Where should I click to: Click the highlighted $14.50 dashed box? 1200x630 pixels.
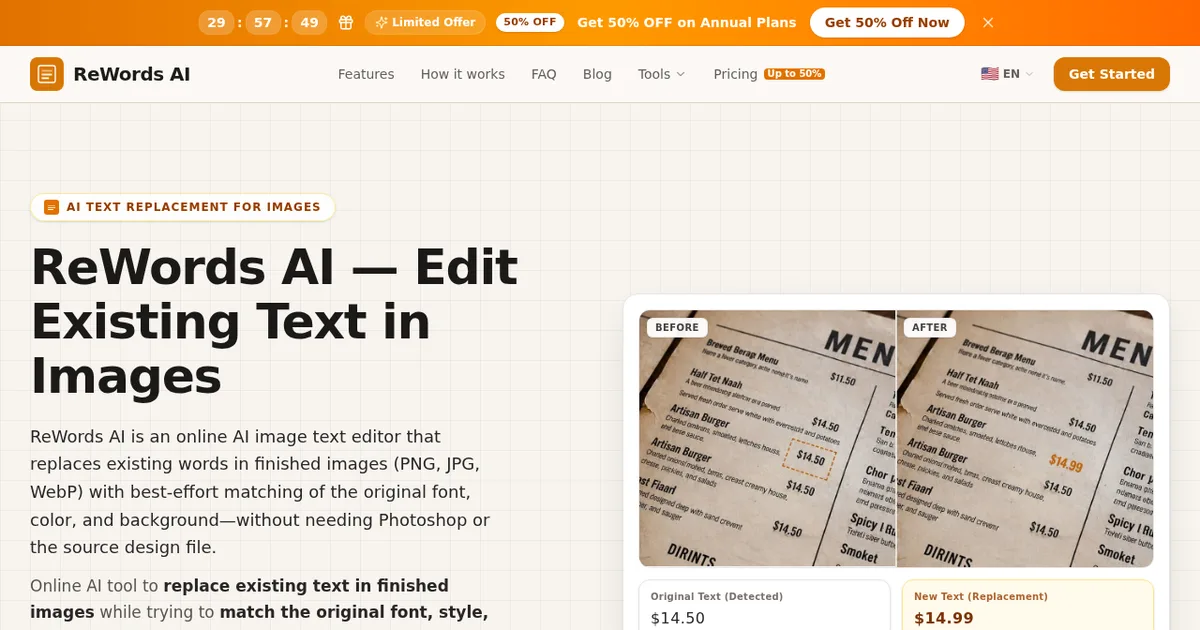(x=809, y=458)
